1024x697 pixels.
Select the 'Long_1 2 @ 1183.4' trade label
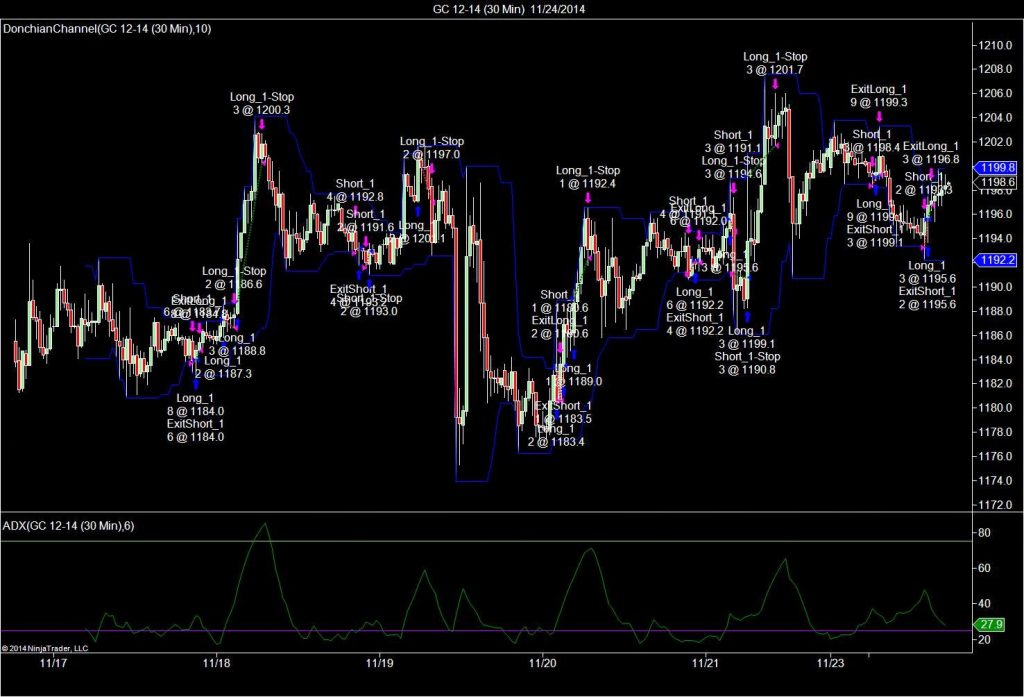(x=556, y=435)
